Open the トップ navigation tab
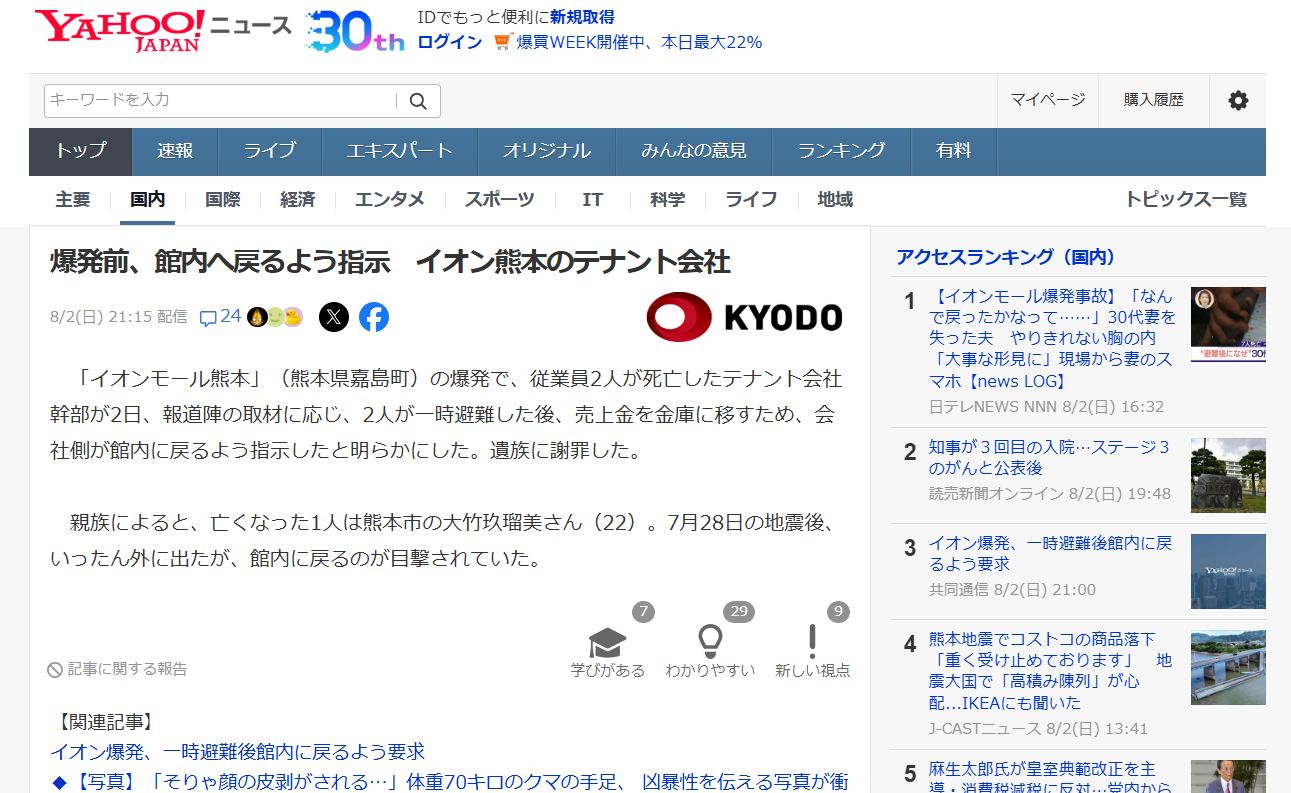The image size is (1291, 793). point(81,151)
